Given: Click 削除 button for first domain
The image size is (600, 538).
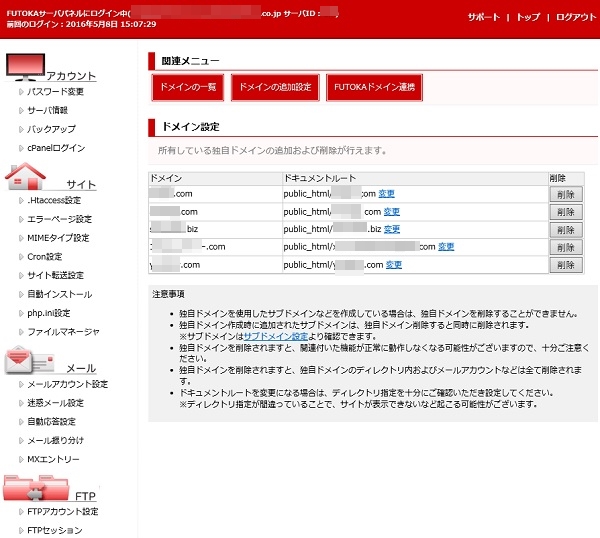Looking at the screenshot, I should point(566,194).
